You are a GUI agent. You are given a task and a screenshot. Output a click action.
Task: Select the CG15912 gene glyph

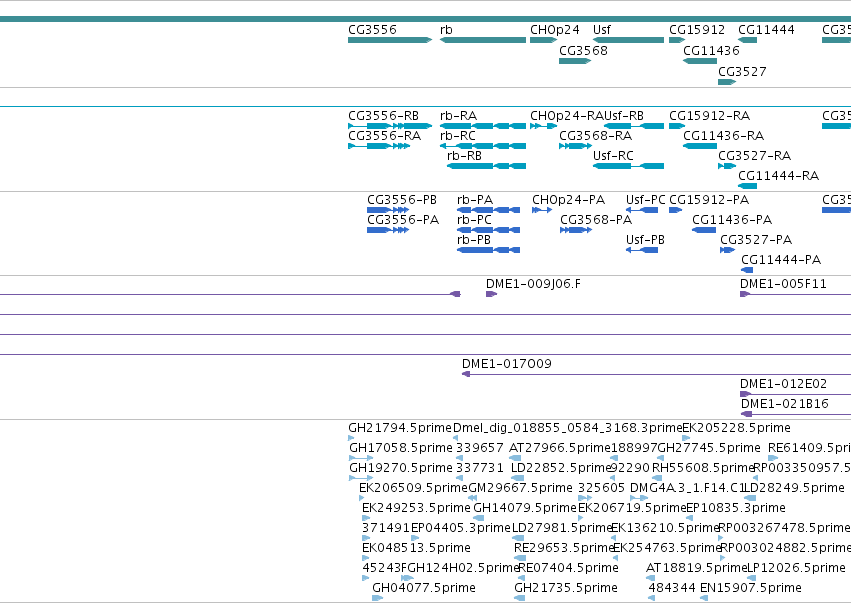point(677,40)
